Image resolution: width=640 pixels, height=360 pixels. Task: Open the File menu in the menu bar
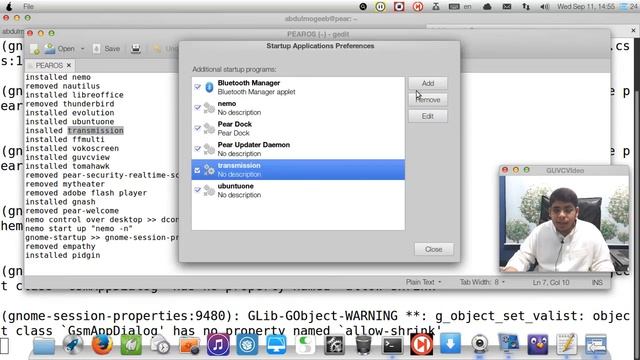click(x=29, y=7)
